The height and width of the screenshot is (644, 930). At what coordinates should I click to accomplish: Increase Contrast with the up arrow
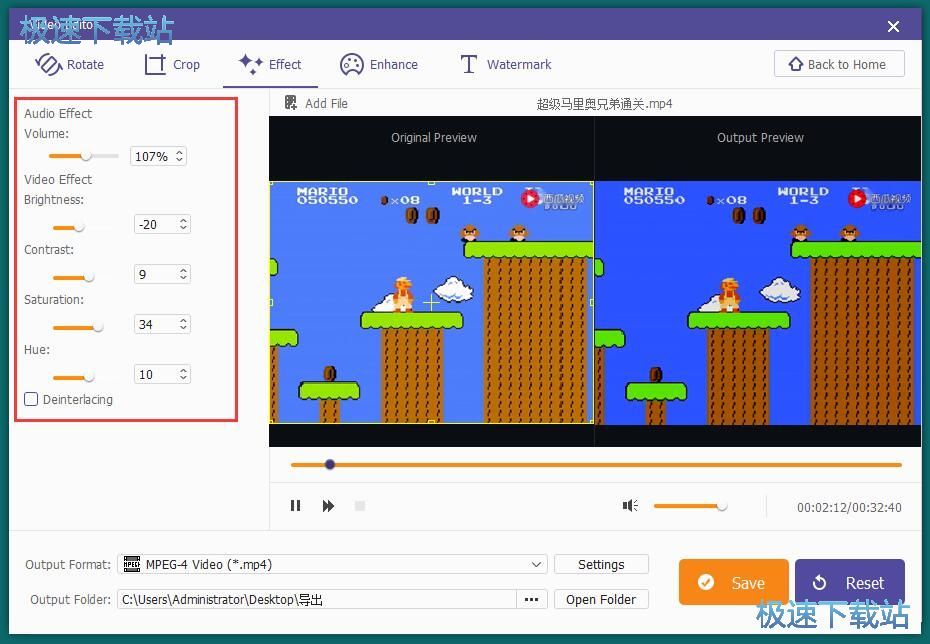pyautogui.click(x=183, y=270)
